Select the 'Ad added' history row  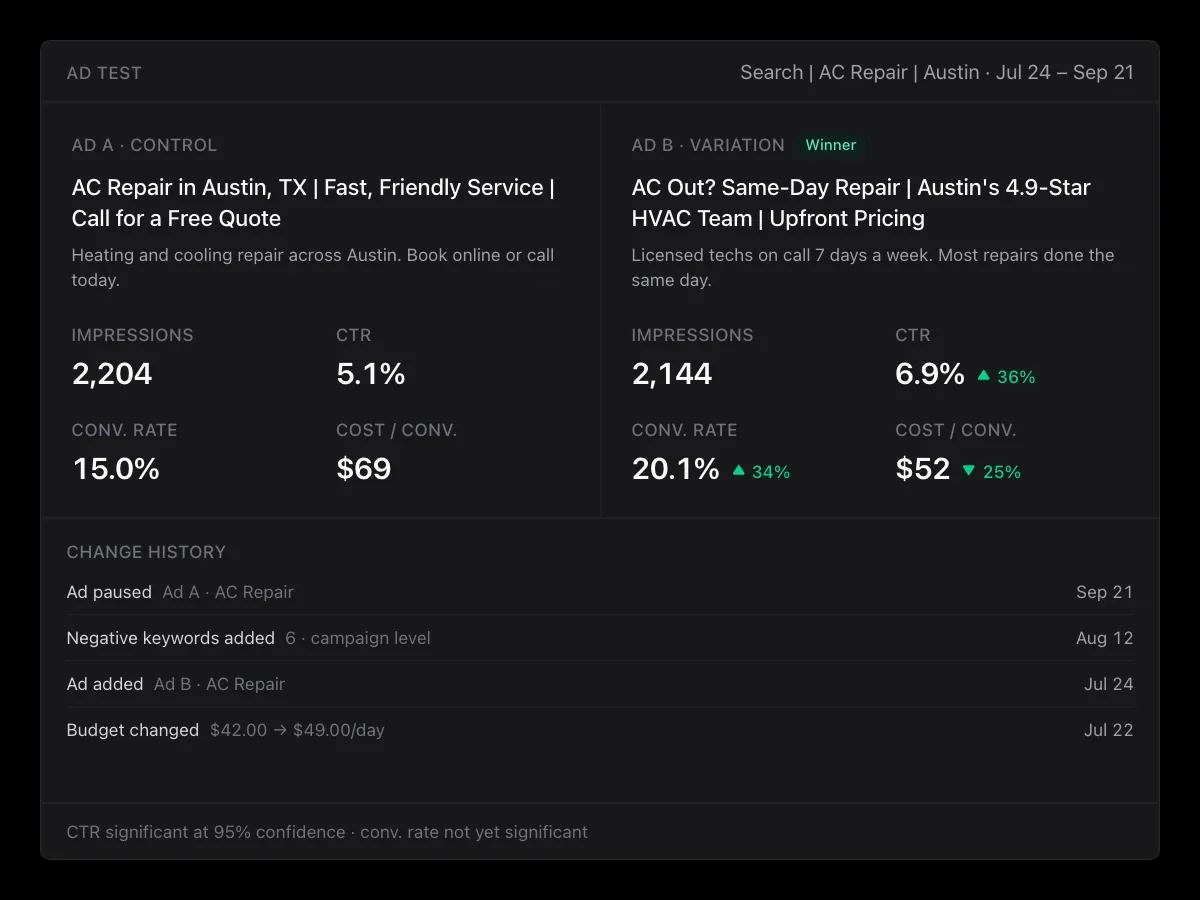click(600, 684)
